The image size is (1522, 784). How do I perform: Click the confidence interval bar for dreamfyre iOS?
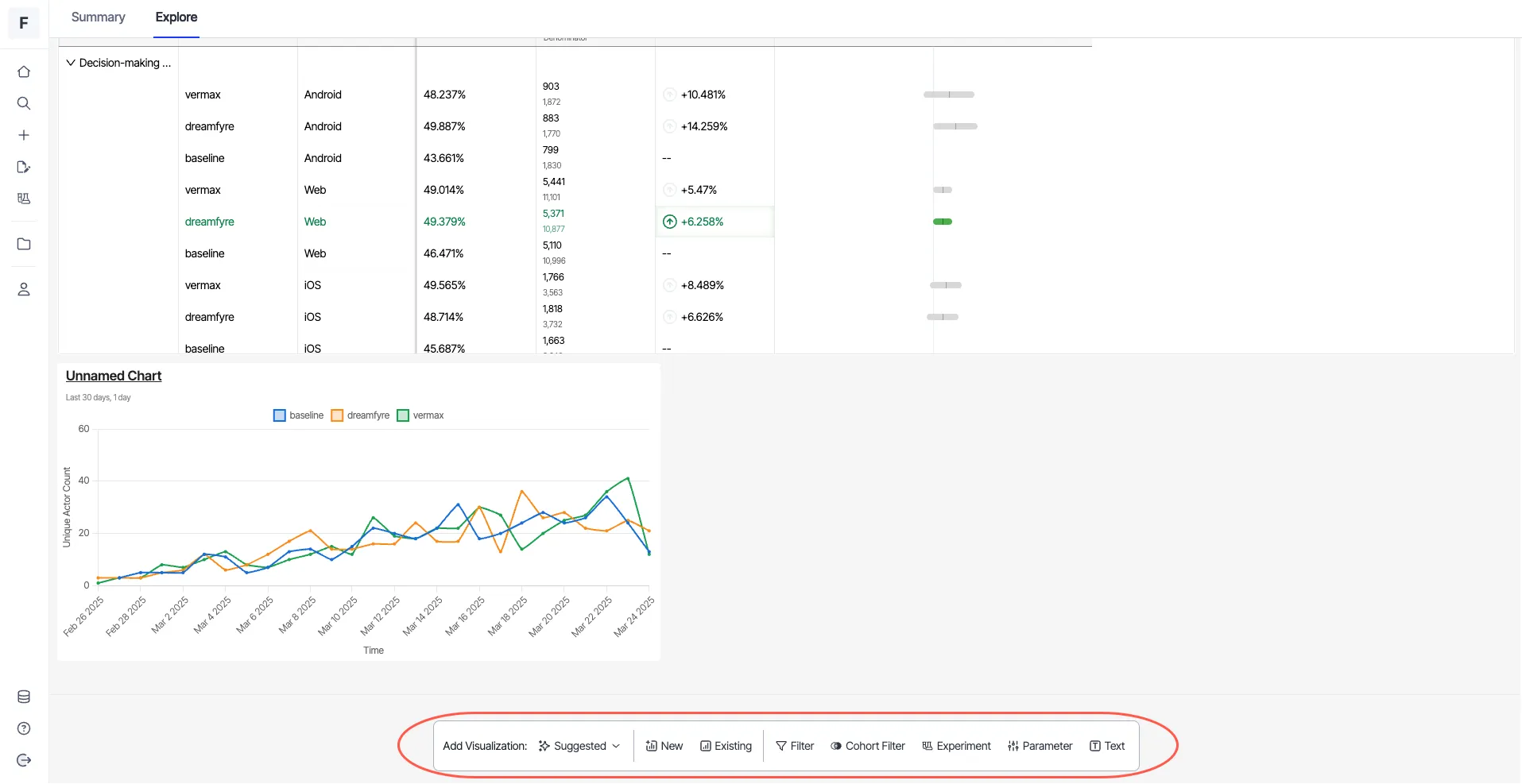943,317
